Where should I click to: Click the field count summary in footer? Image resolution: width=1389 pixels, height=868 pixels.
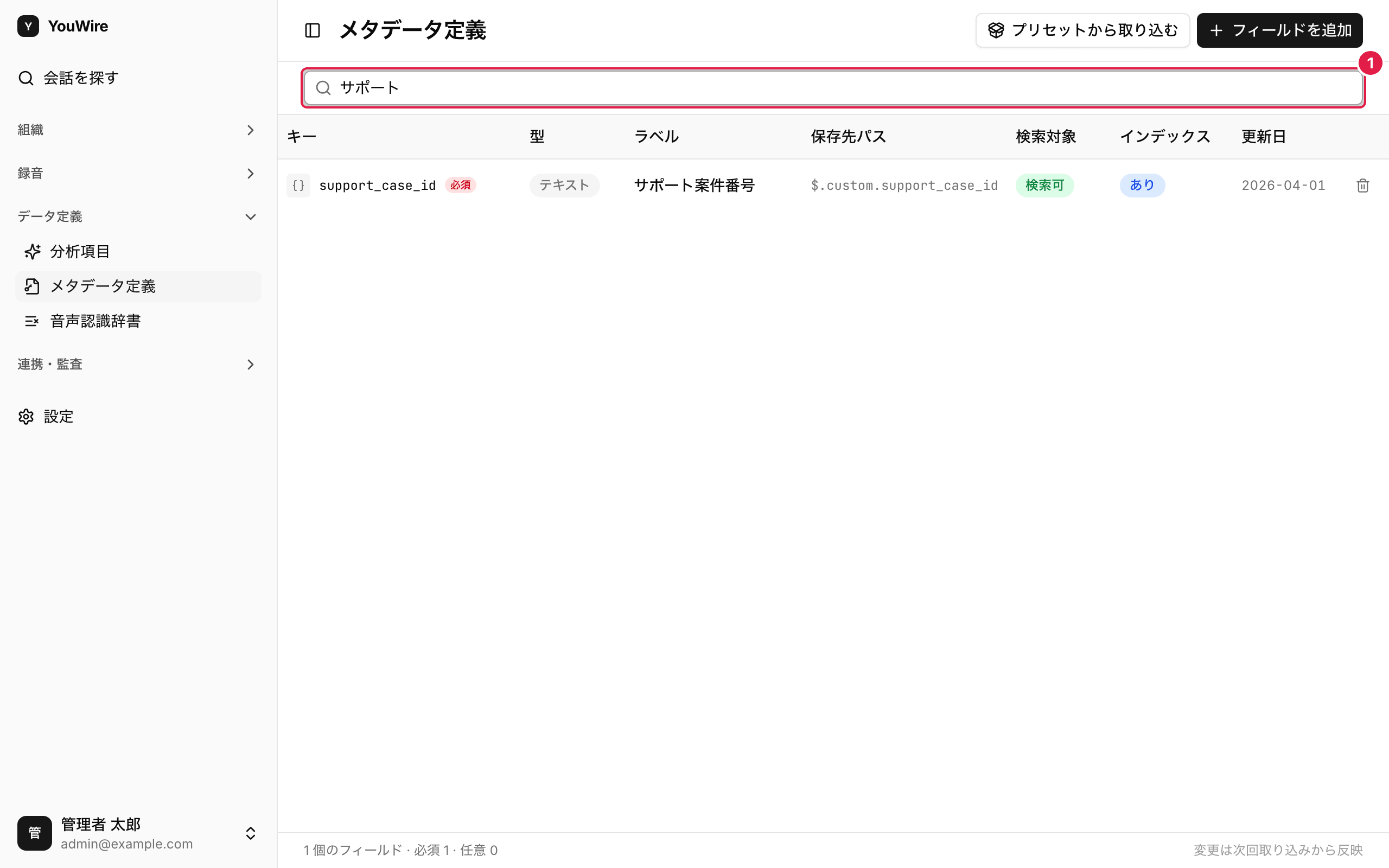coord(400,850)
